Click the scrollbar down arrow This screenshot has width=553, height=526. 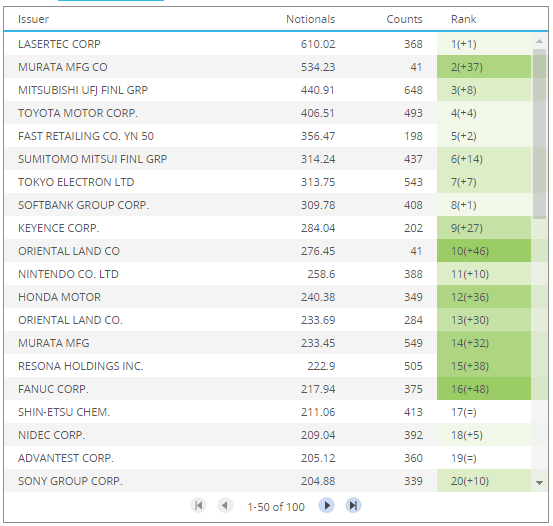pos(539,483)
